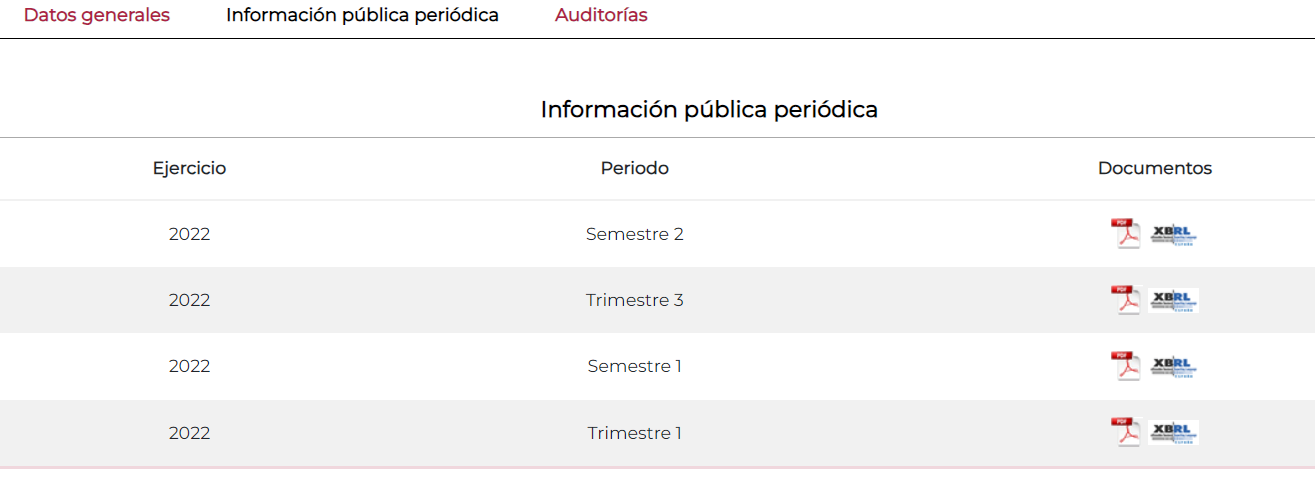This screenshot has width=1315, height=487.
Task: Download XBRL file for 2022 Semestre 1
Action: coord(1174,367)
